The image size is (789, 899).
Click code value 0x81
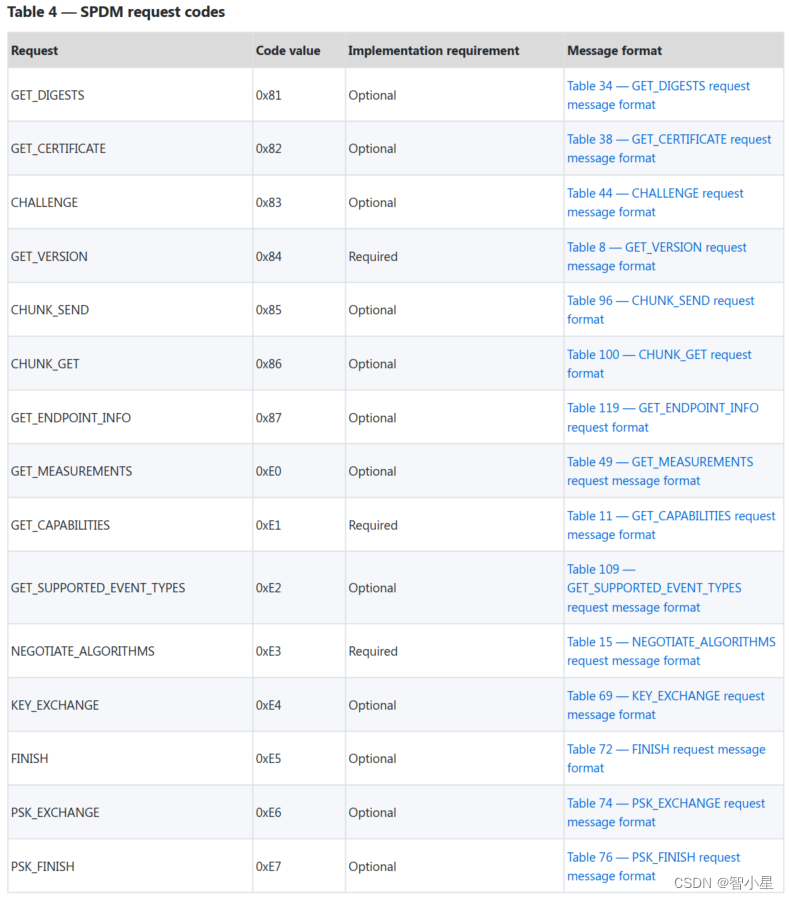[269, 95]
